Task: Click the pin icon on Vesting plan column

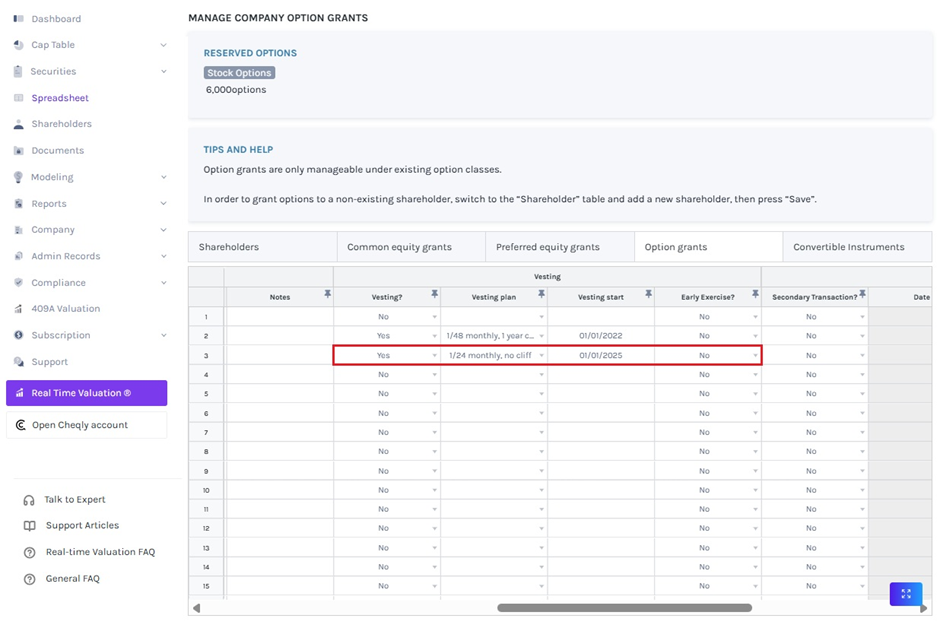Action: 541,294
